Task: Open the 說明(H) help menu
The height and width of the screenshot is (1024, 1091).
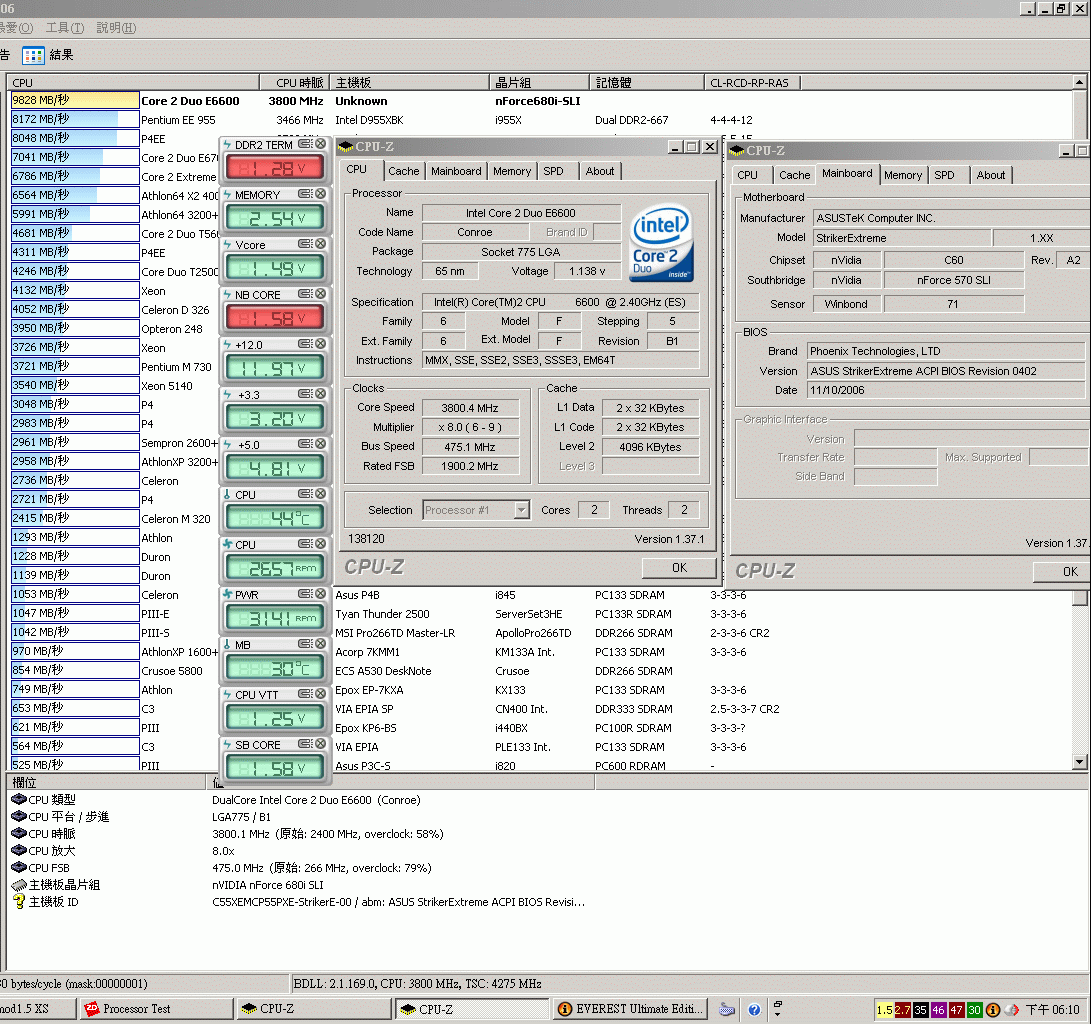Action: 116,28
